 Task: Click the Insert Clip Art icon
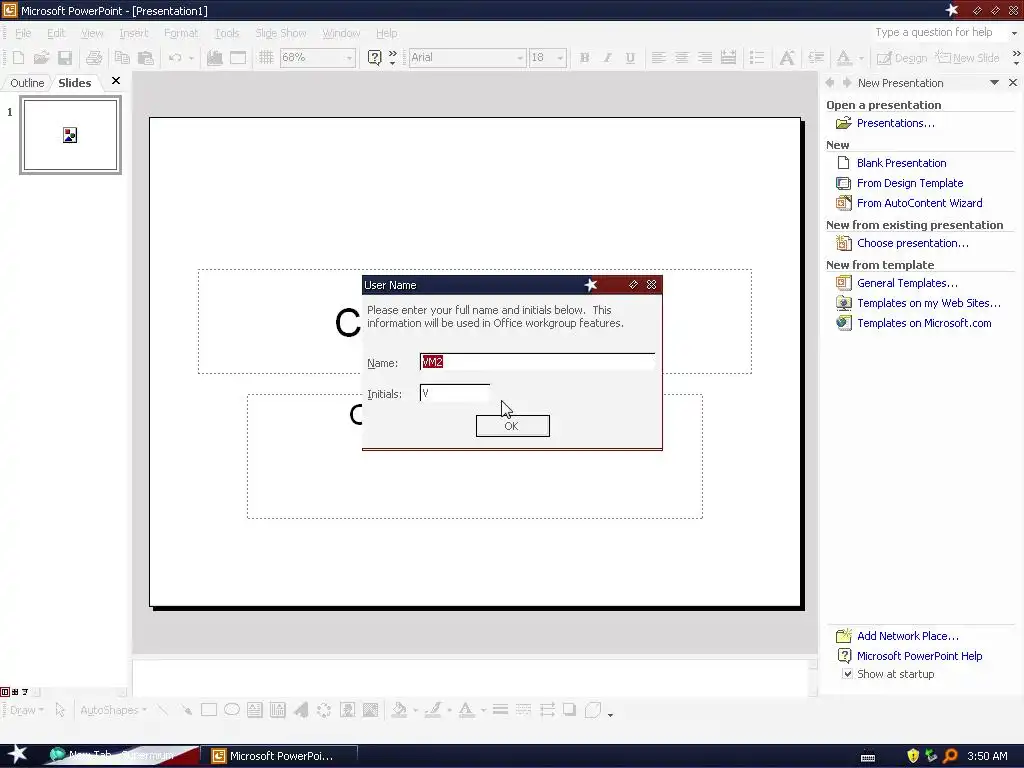pyautogui.click(x=347, y=710)
